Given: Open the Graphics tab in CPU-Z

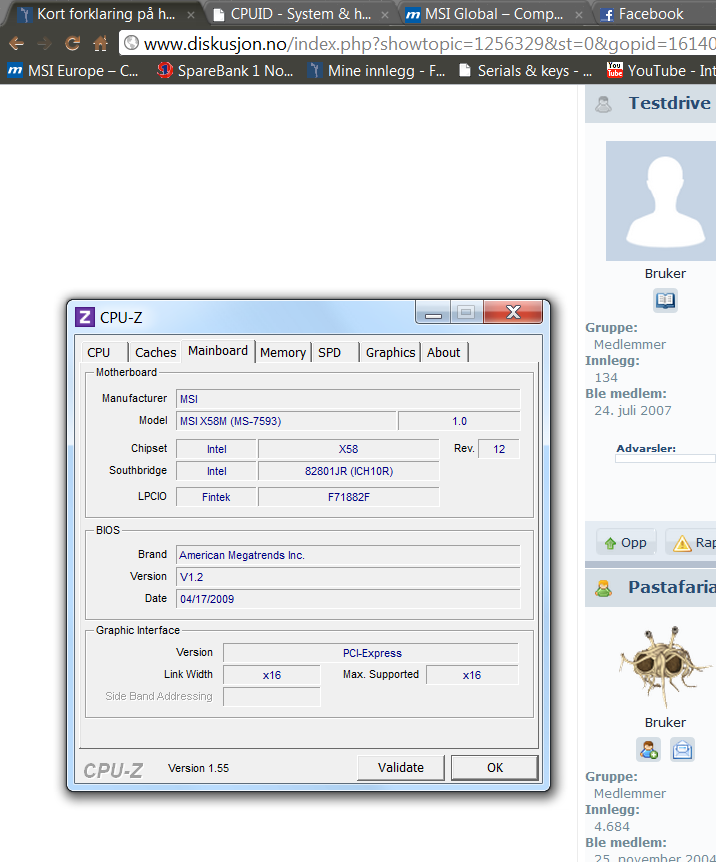Looking at the screenshot, I should click(x=390, y=352).
